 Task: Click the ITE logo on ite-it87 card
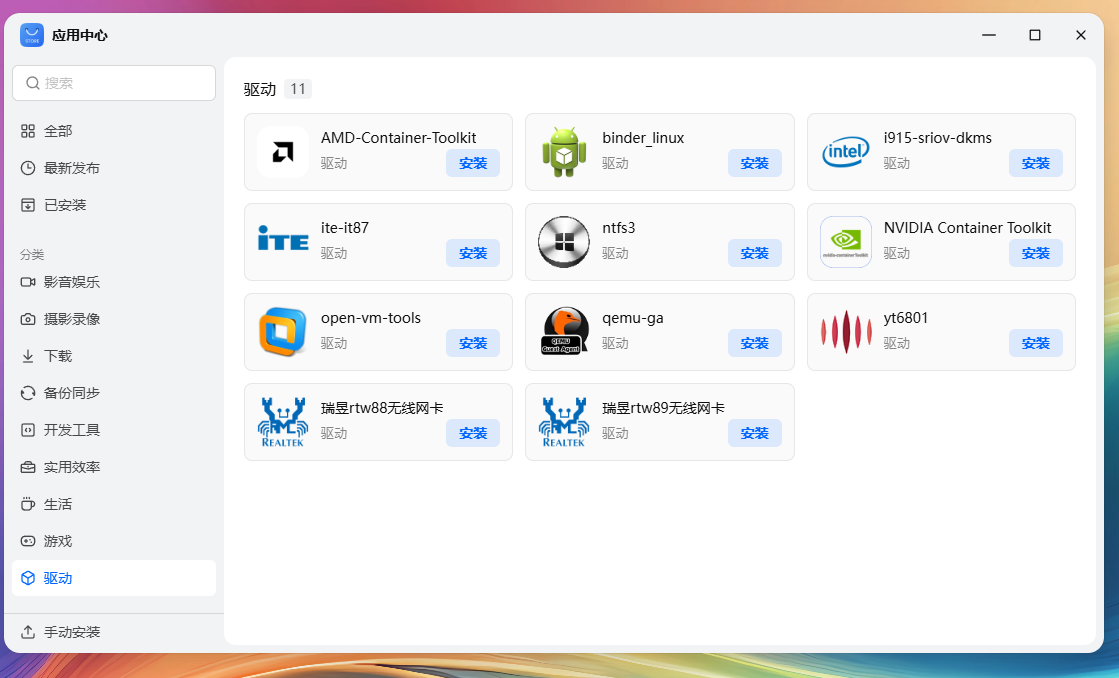point(283,242)
